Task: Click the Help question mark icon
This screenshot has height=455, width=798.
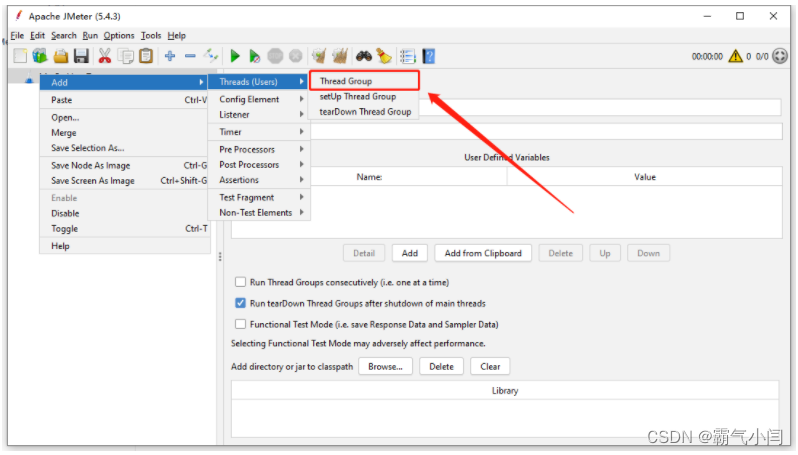Action: [429, 56]
